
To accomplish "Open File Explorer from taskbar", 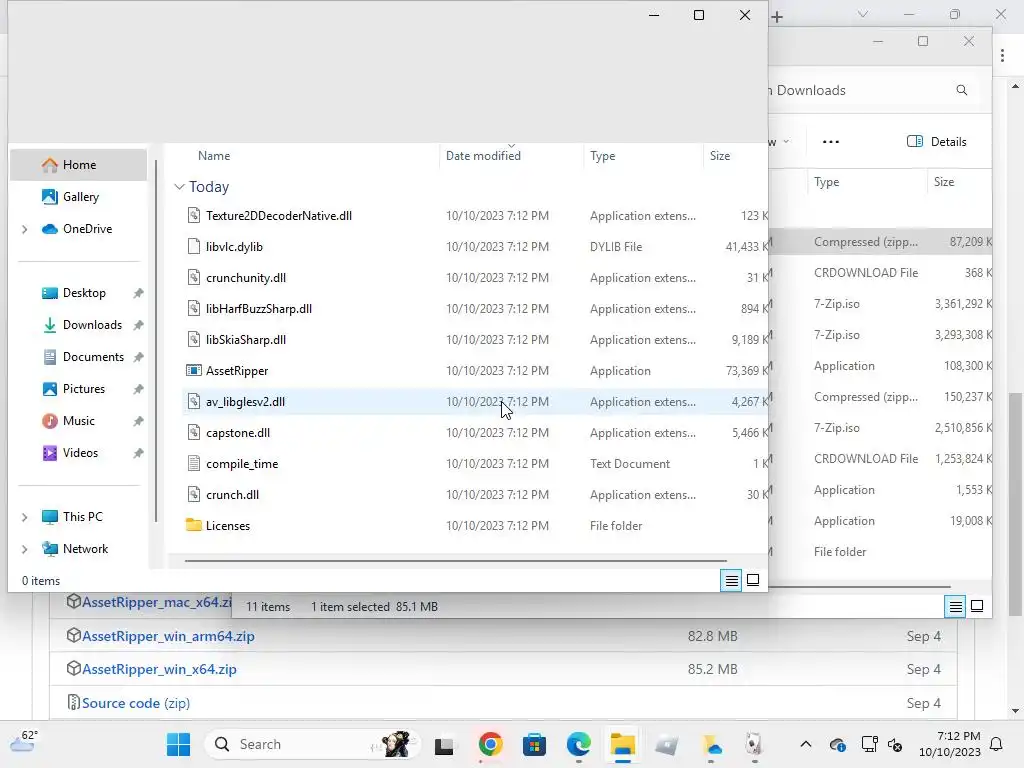I will pos(622,744).
